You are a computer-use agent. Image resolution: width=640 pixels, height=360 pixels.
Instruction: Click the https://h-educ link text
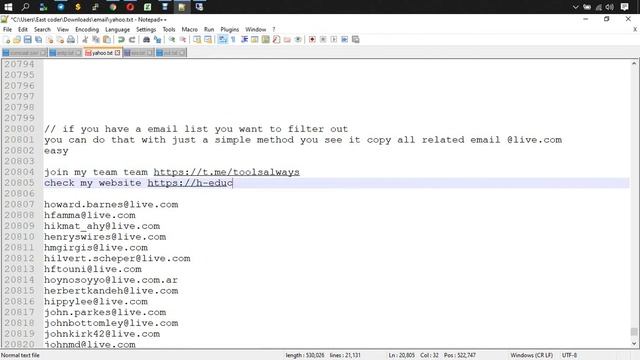click(190, 183)
